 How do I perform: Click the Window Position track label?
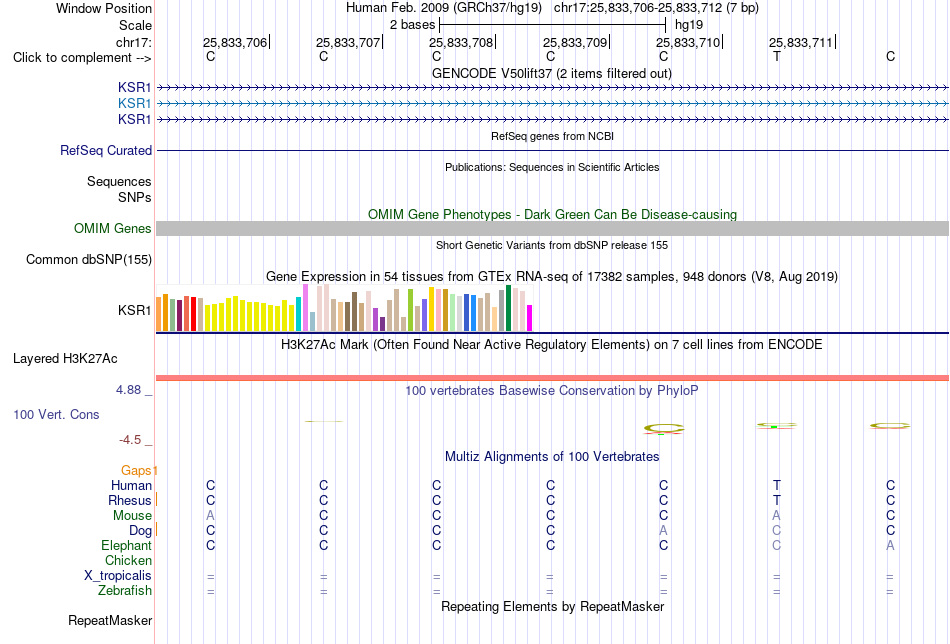click(104, 8)
